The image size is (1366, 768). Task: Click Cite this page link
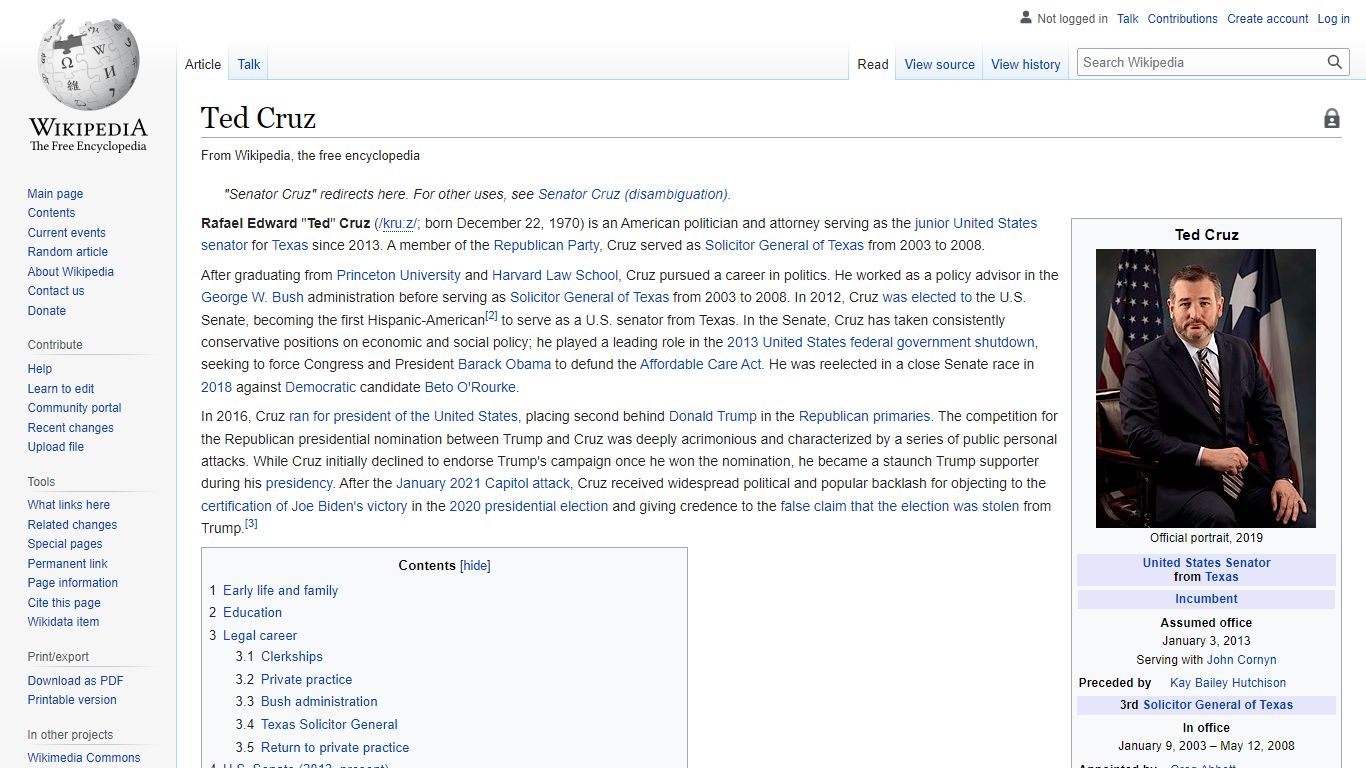pyautogui.click(x=64, y=603)
